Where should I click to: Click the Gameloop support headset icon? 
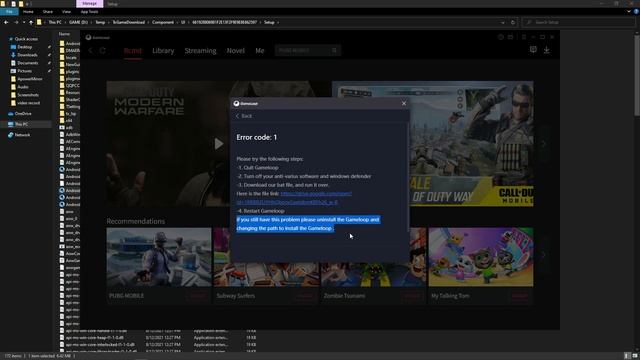tap(501, 37)
